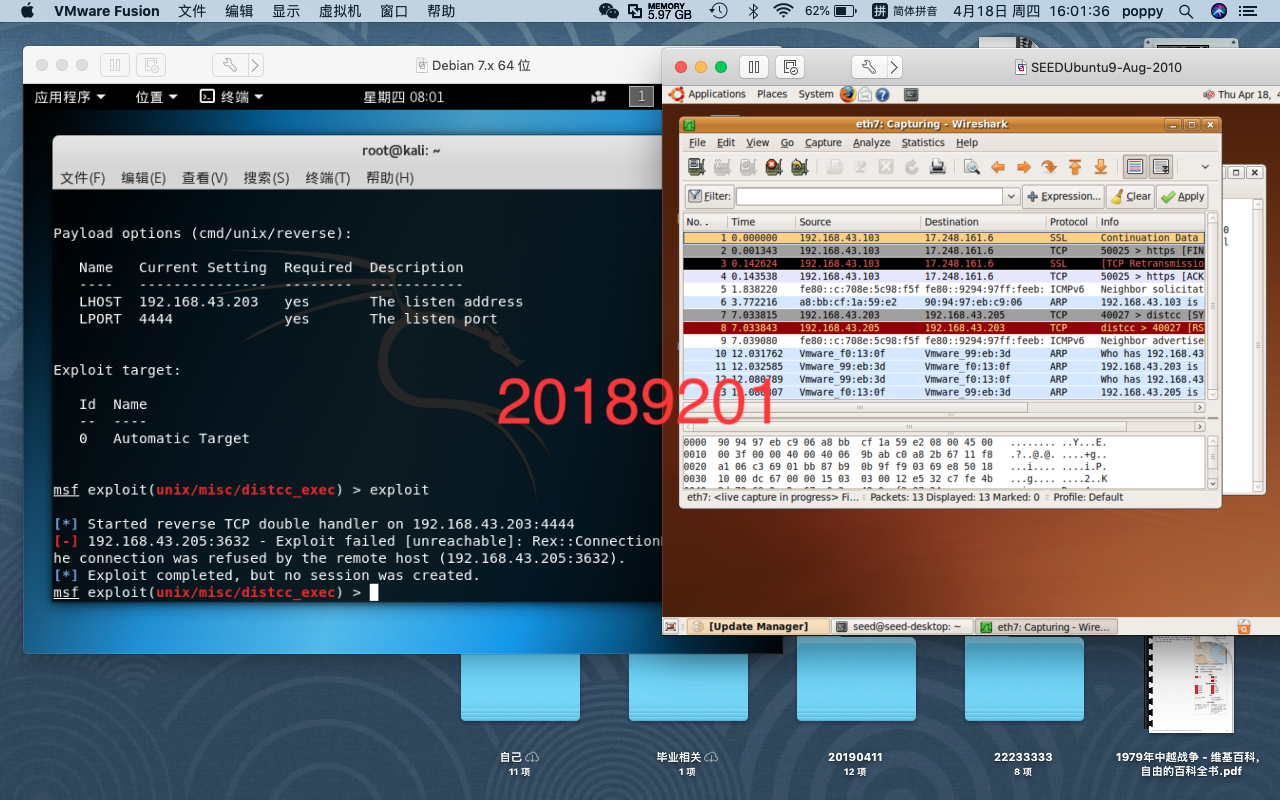Viewport: 1280px width, 800px height.
Task: Open the Ubuntu System menu
Action: click(x=815, y=94)
